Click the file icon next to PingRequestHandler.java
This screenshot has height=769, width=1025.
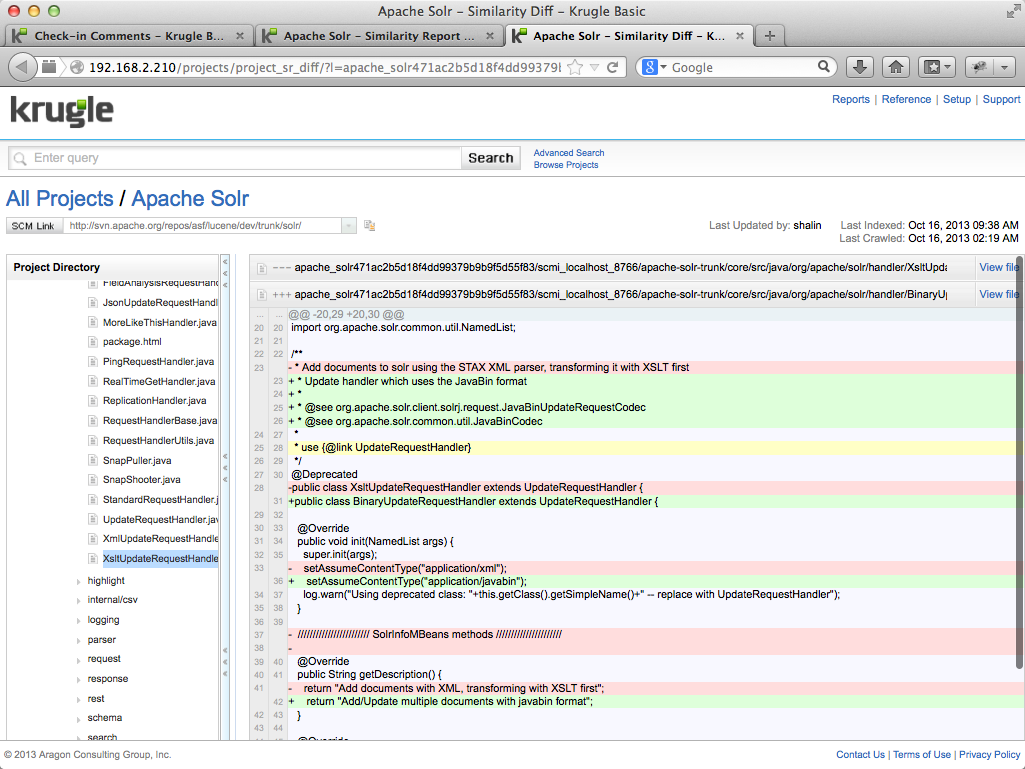point(92,362)
